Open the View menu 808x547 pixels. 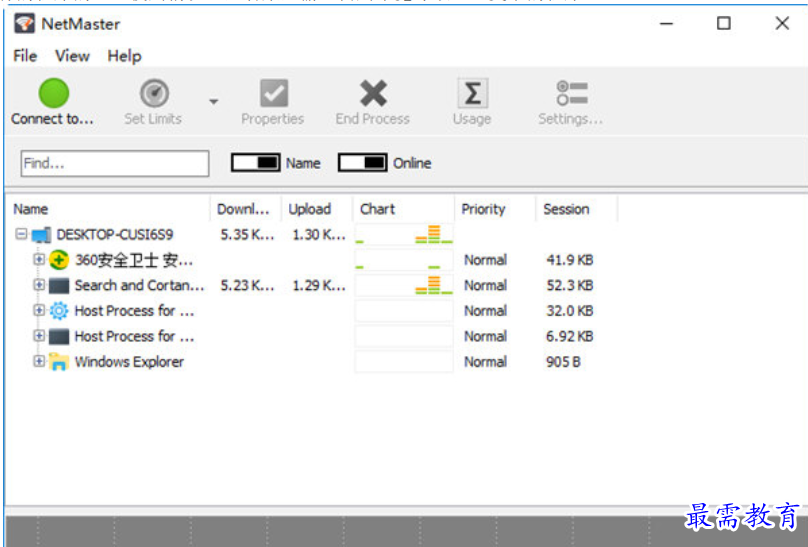pyautogui.click(x=72, y=56)
